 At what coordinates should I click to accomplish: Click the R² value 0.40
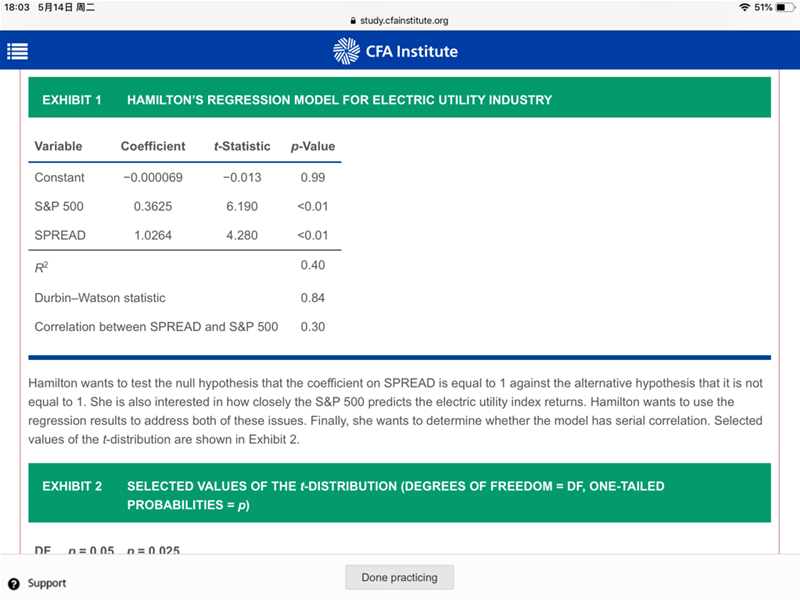[313, 265]
